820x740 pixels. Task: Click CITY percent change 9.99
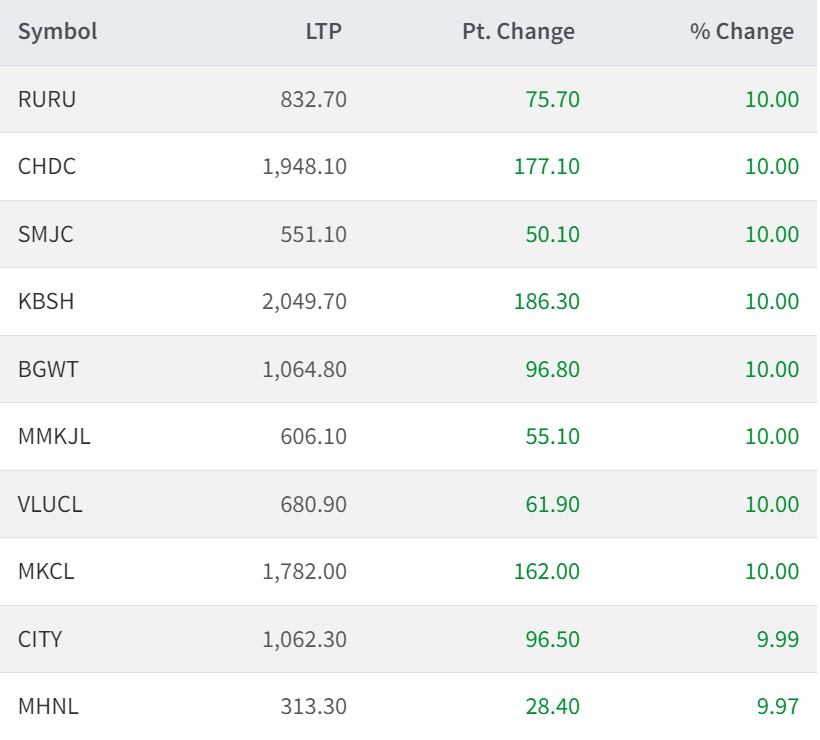778,639
